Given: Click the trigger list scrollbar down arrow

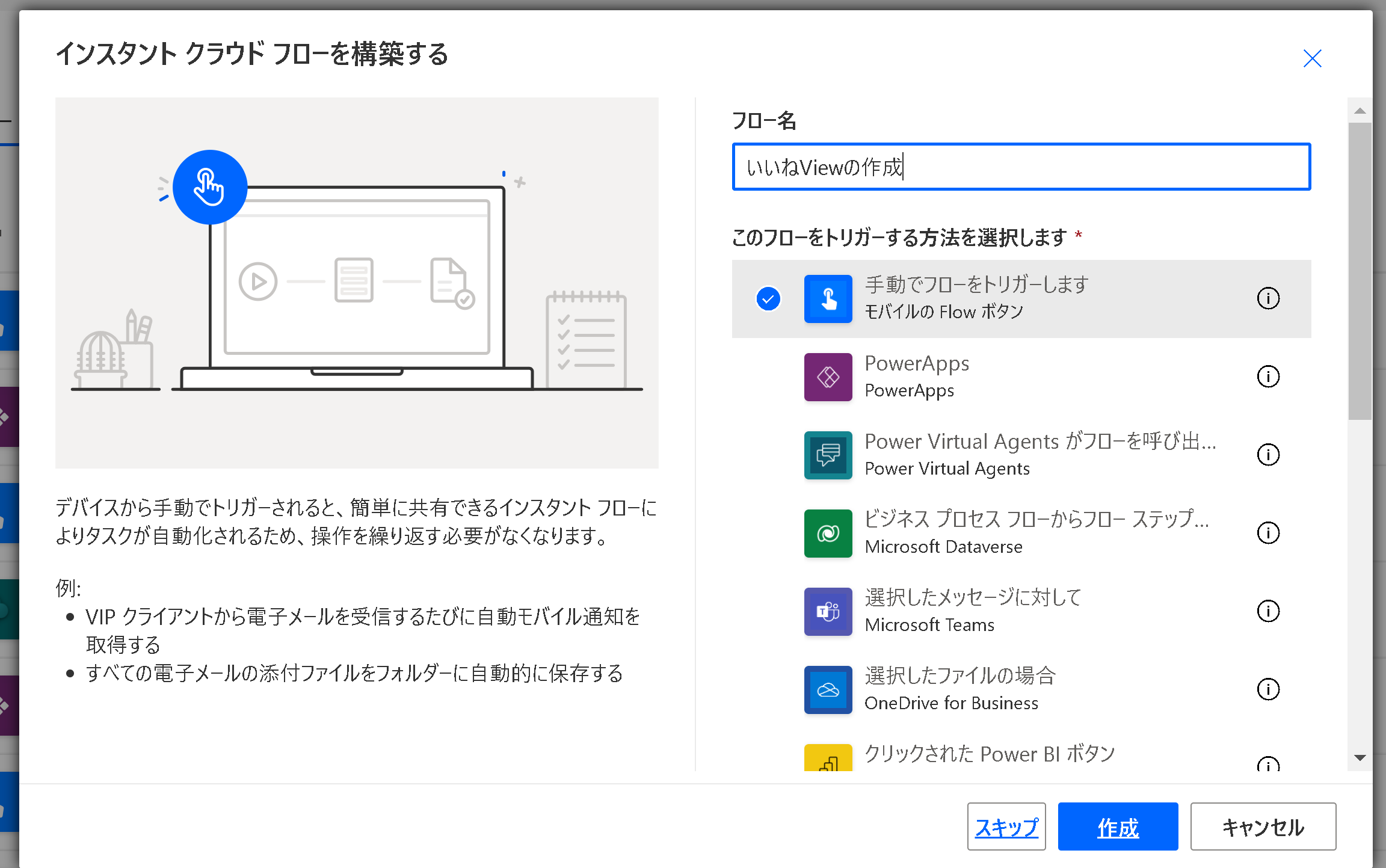Looking at the screenshot, I should (x=1360, y=758).
